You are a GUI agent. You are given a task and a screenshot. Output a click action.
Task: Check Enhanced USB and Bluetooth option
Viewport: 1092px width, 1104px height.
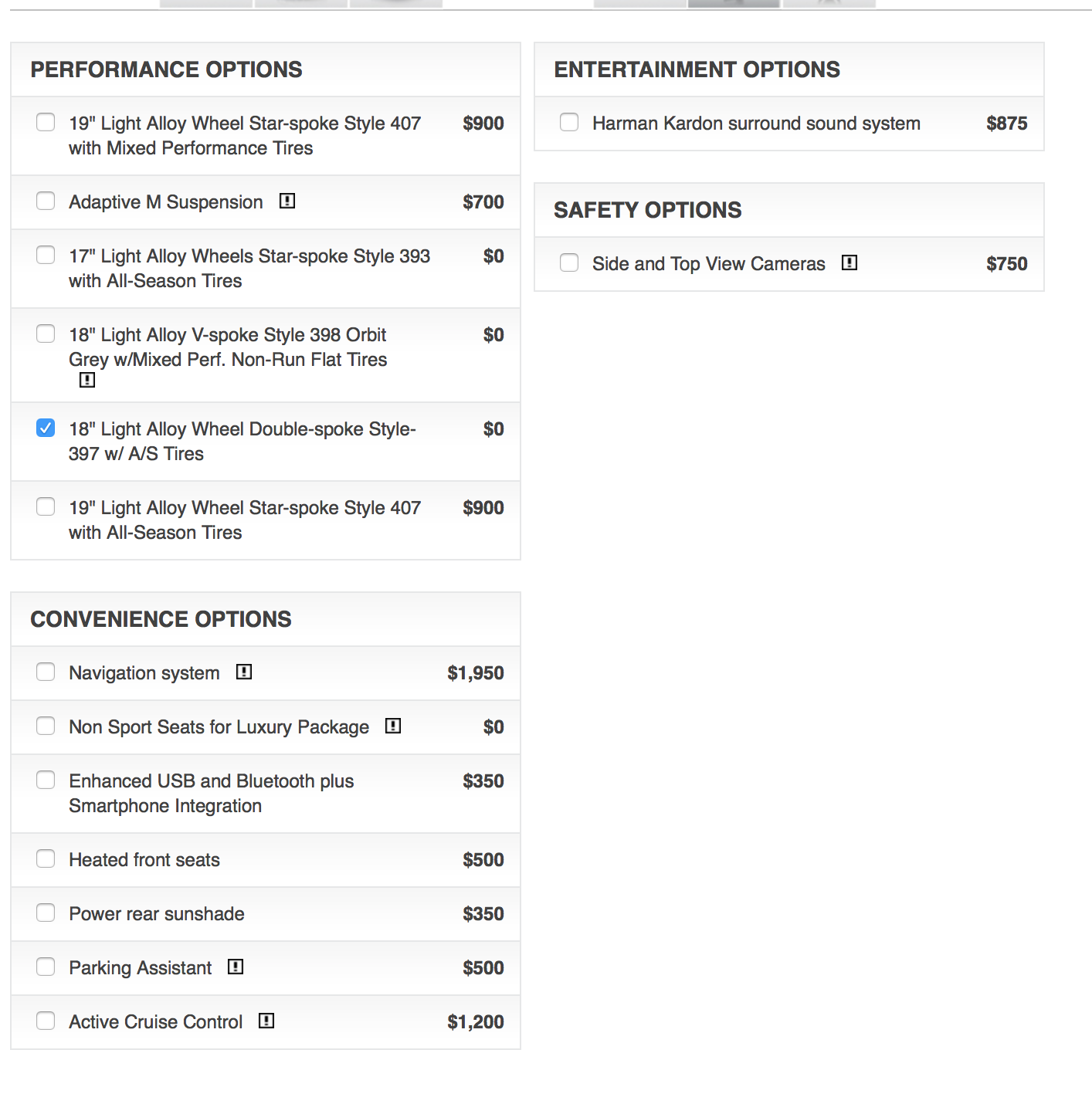tap(46, 780)
